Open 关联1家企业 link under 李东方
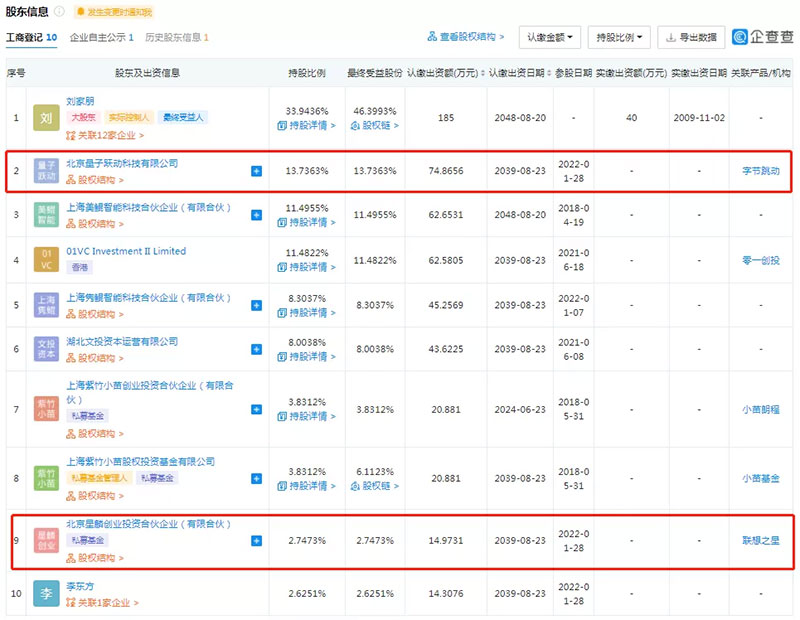Screen dimensions: 800x620 (x=102, y=603)
